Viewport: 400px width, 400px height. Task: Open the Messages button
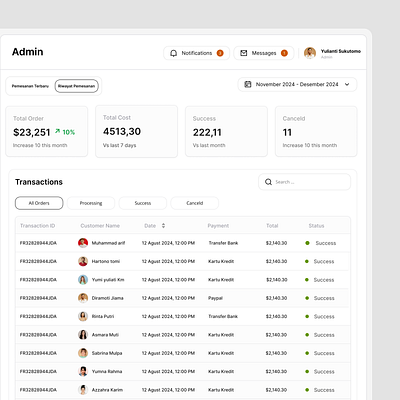pos(264,53)
